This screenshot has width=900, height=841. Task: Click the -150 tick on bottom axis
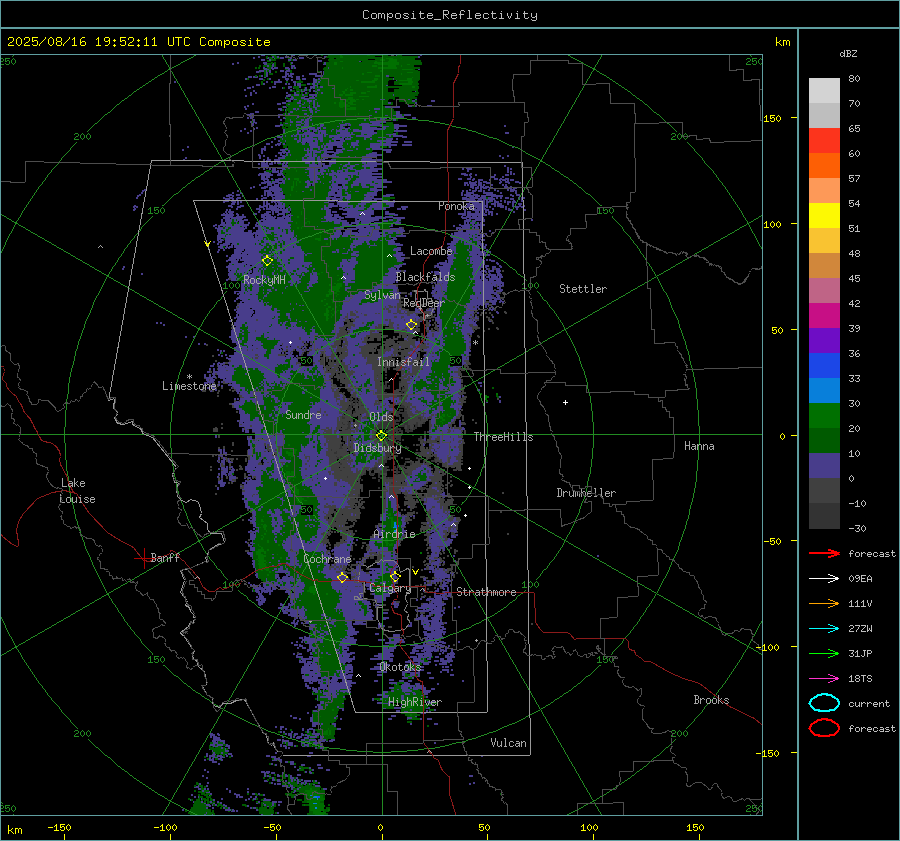(x=59, y=828)
